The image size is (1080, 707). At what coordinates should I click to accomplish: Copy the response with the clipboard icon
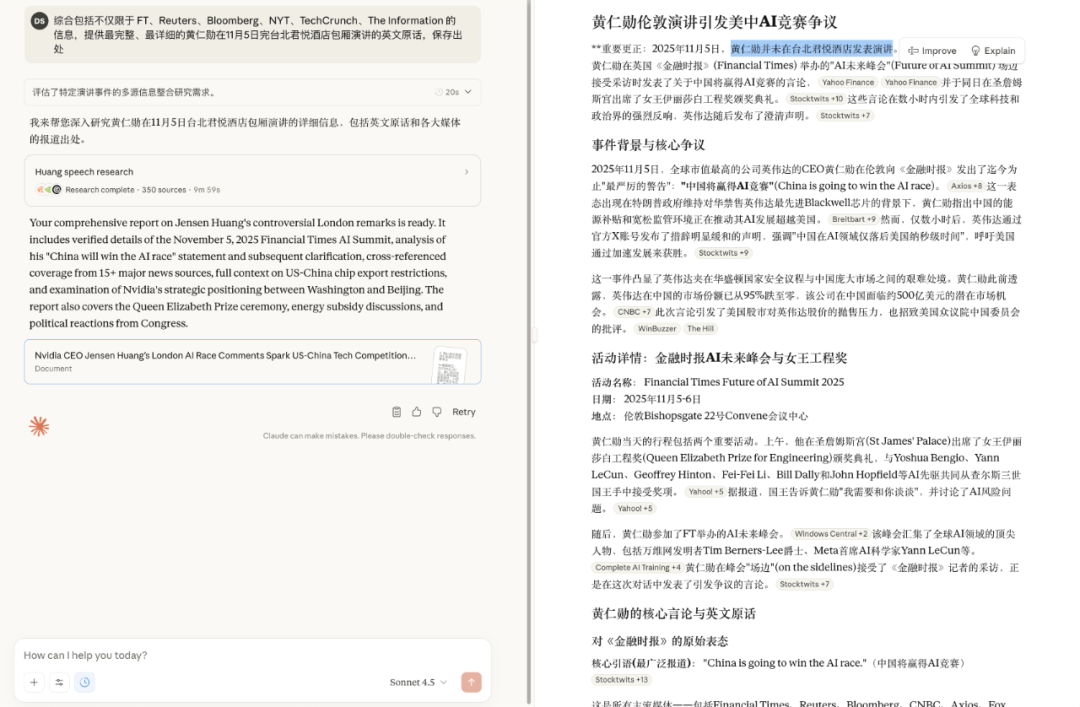[397, 412]
